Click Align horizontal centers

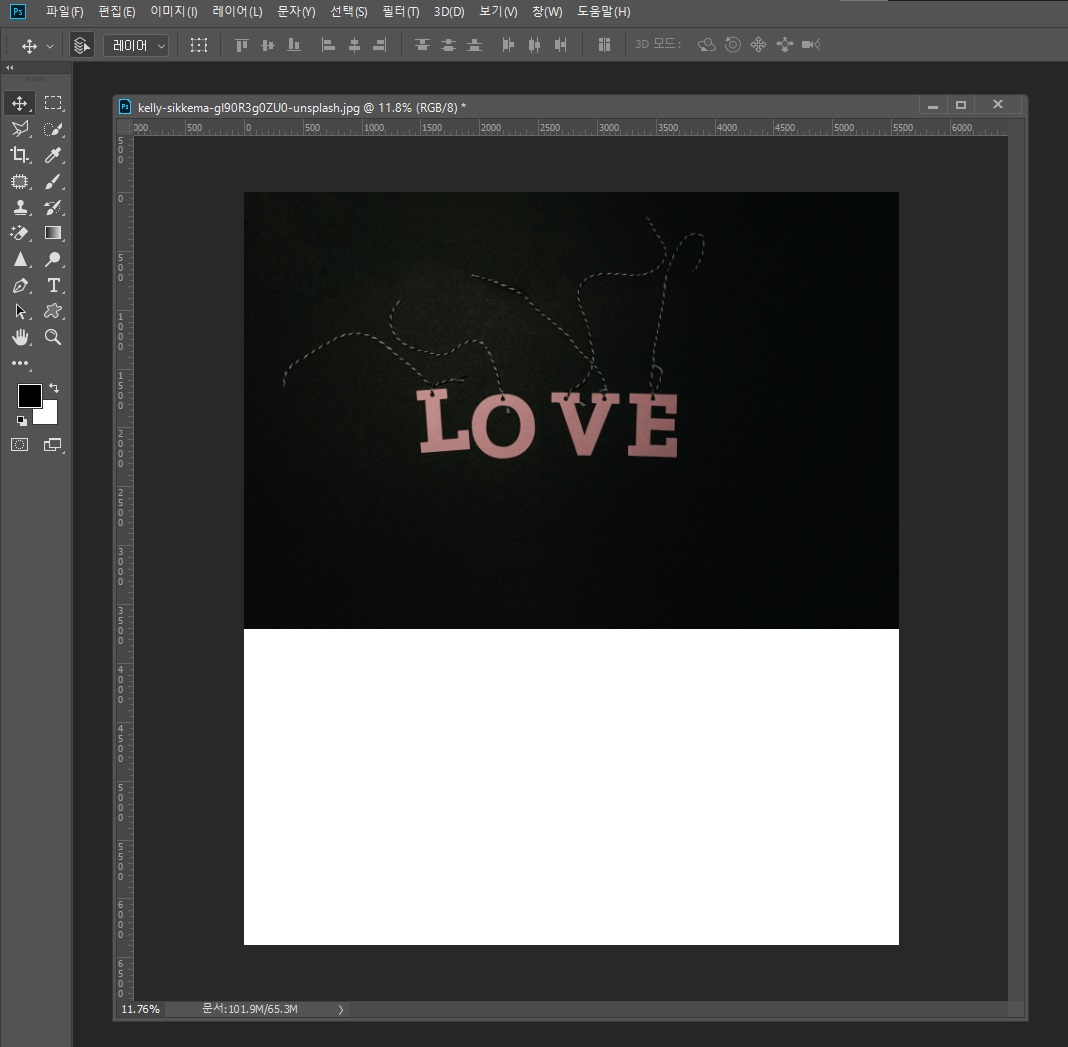354,45
